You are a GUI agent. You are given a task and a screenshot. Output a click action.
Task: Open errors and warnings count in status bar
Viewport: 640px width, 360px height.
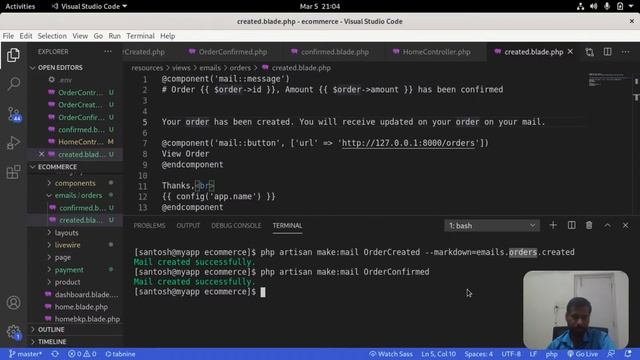(x=82, y=354)
